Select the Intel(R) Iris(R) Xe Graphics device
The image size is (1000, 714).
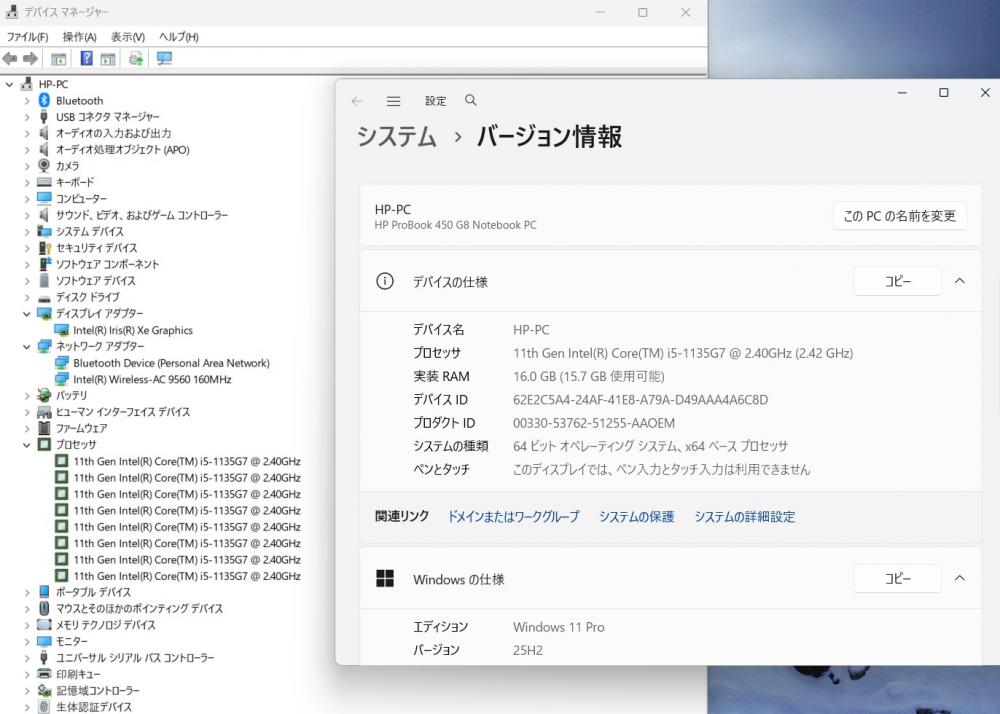pyautogui.click(x=132, y=330)
